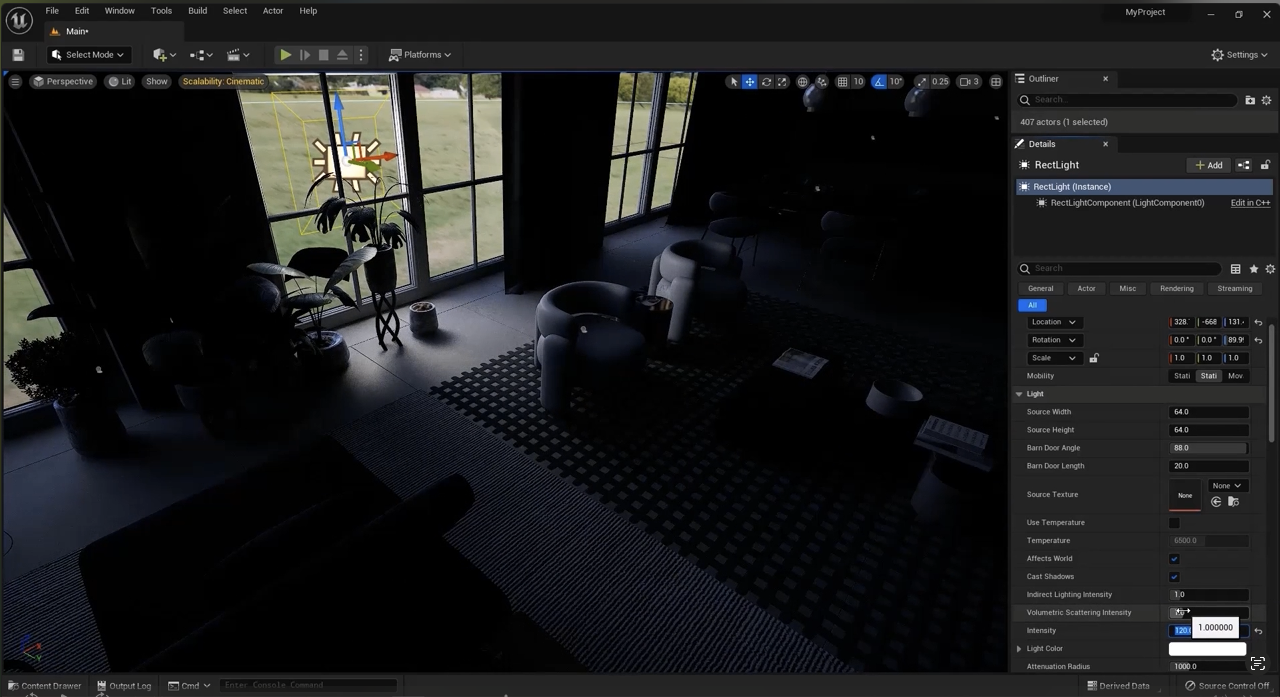The image size is (1280, 697).
Task: Open the File menu
Action: (x=52, y=11)
